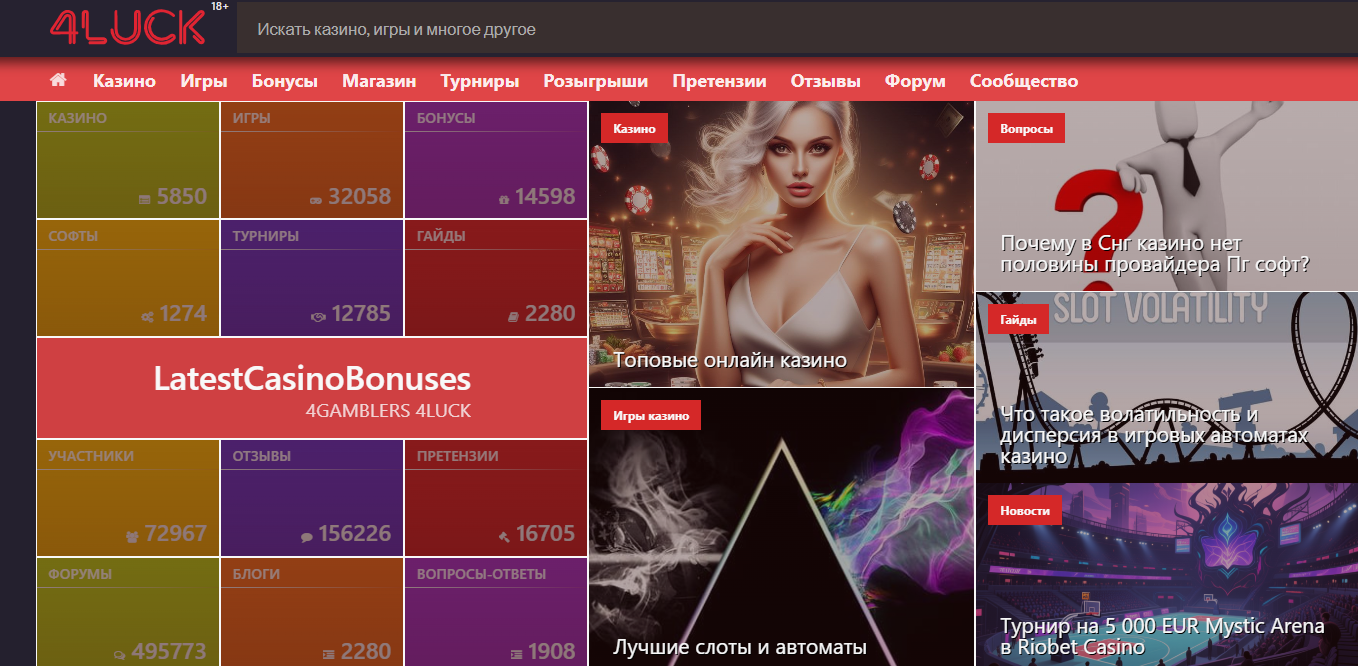Click the gift icon beside 14598

click(503, 200)
